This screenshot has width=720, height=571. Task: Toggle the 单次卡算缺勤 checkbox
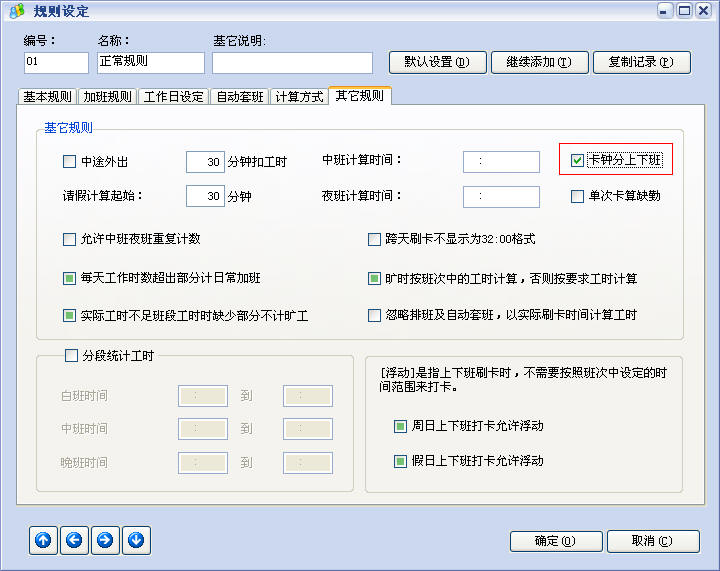coord(577,196)
